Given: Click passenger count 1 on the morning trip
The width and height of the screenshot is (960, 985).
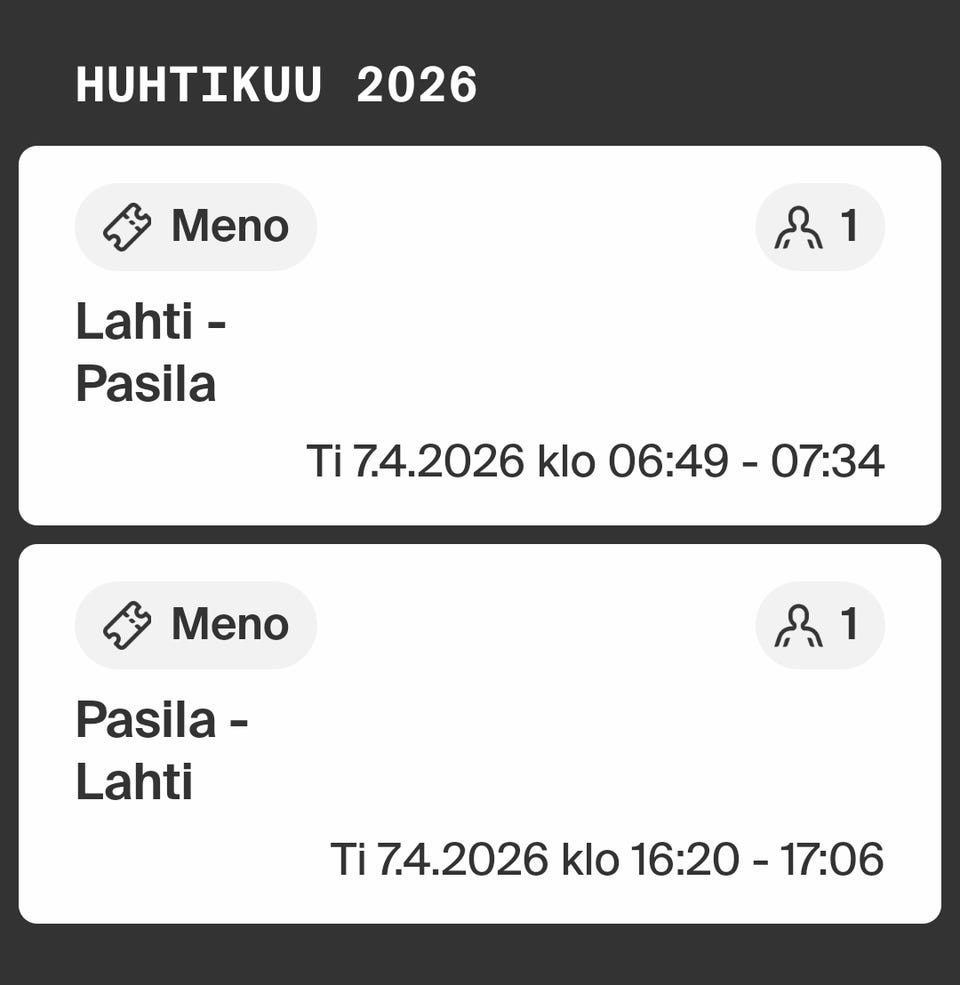Looking at the screenshot, I should (x=849, y=227).
